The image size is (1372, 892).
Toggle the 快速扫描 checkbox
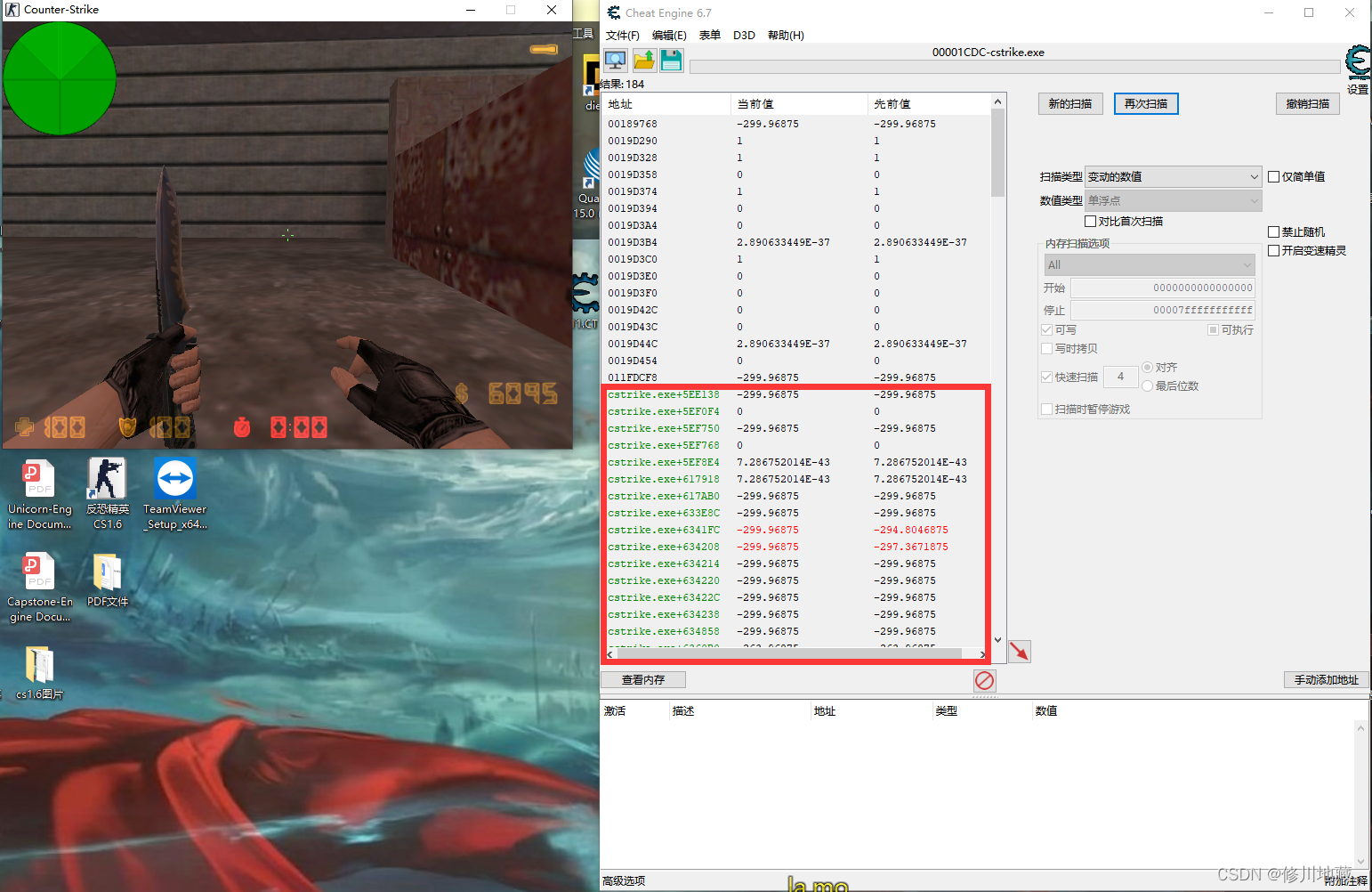click(x=1046, y=377)
